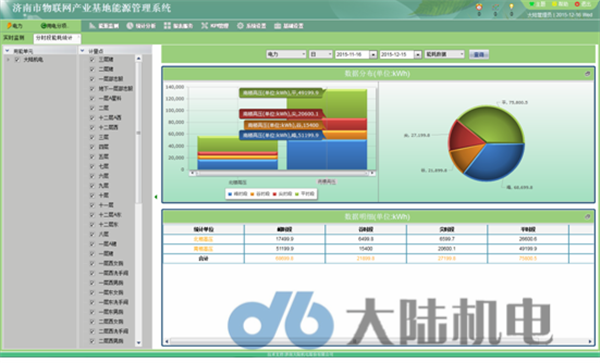Click the 查询 query button
Viewport: 600px width, 363px height.
pyautogui.click(x=479, y=54)
